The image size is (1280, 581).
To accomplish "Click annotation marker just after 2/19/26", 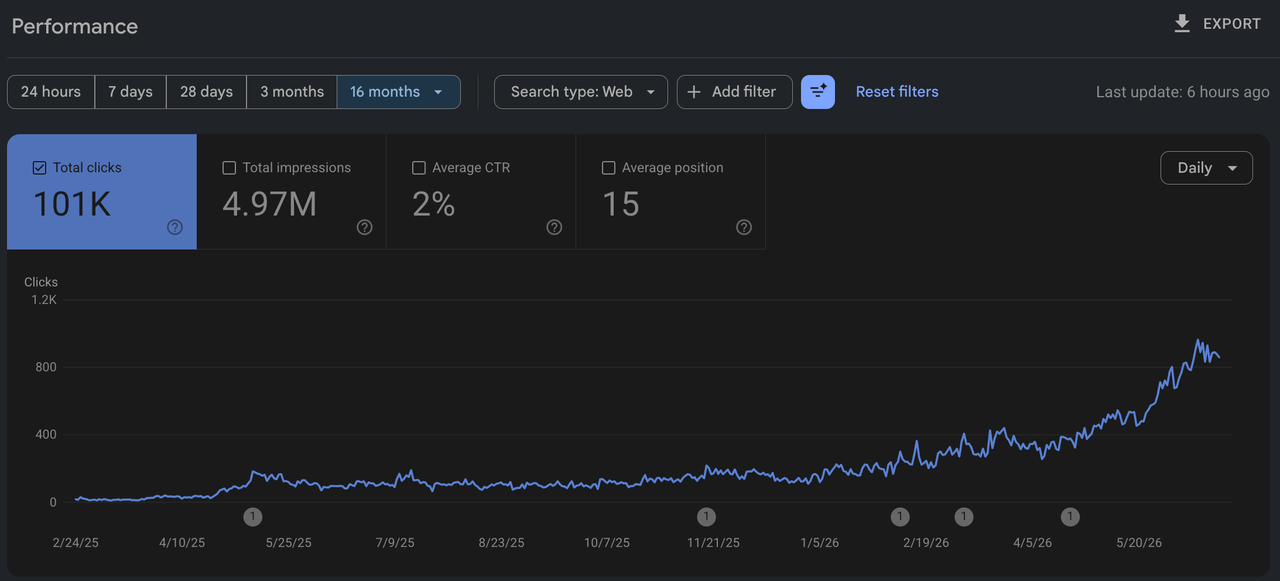I will (x=963, y=517).
